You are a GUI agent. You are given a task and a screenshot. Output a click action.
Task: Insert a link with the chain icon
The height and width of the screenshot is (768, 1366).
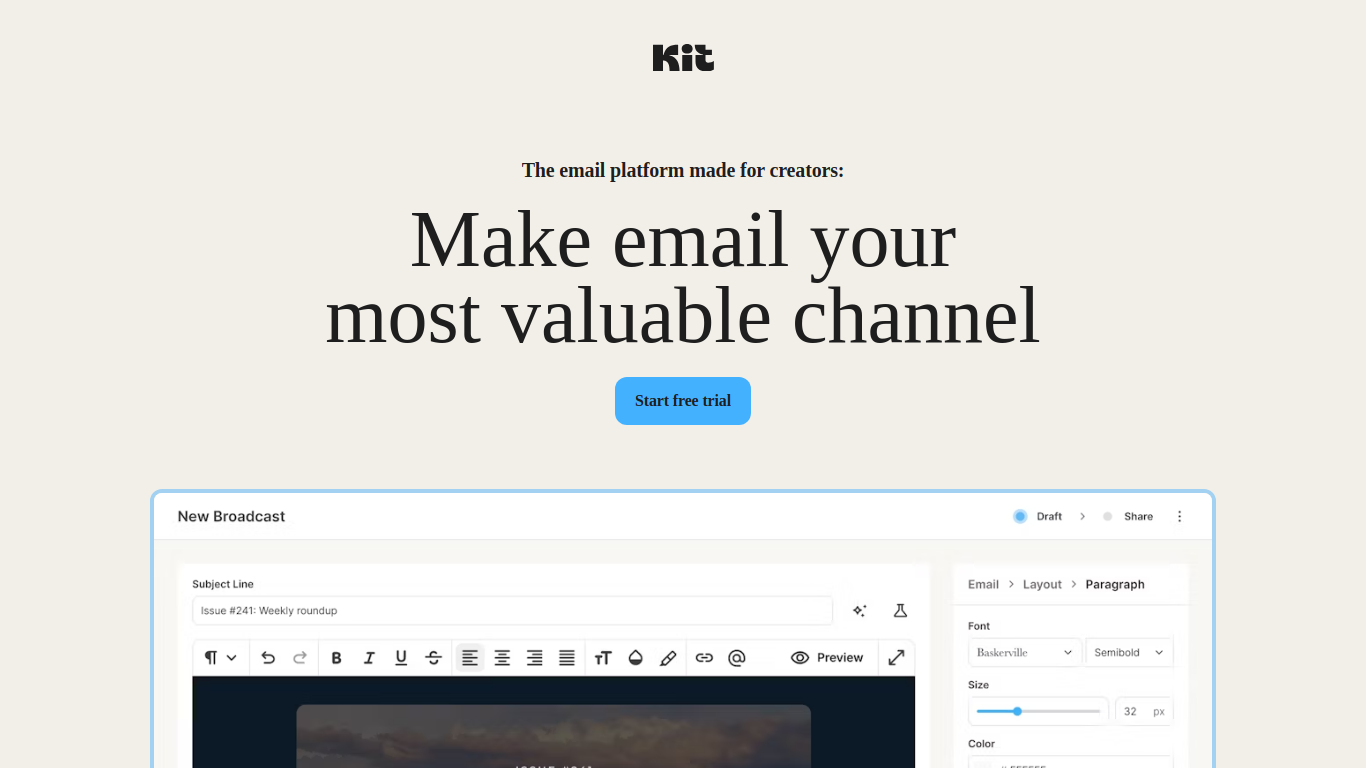coord(704,657)
